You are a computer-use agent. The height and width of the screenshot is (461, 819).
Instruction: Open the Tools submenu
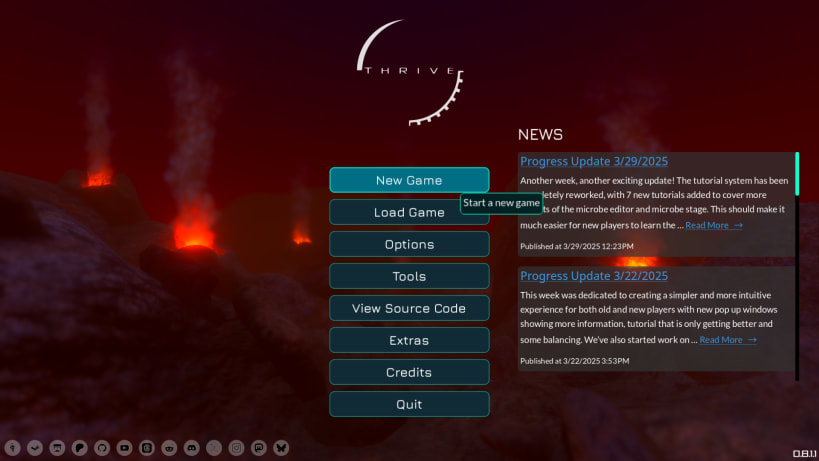pyautogui.click(x=409, y=276)
